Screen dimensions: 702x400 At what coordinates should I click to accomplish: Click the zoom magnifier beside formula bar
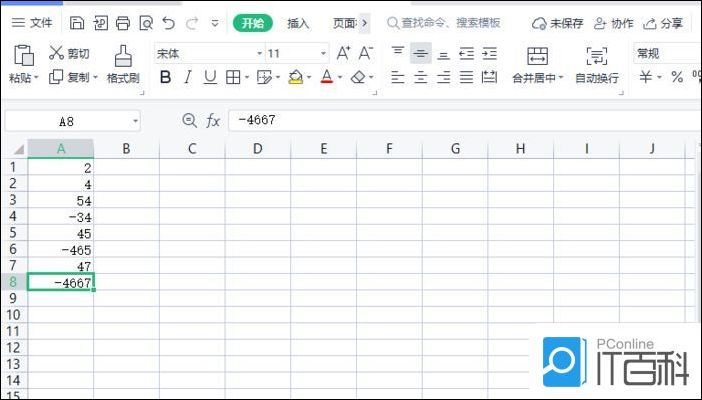pos(189,120)
